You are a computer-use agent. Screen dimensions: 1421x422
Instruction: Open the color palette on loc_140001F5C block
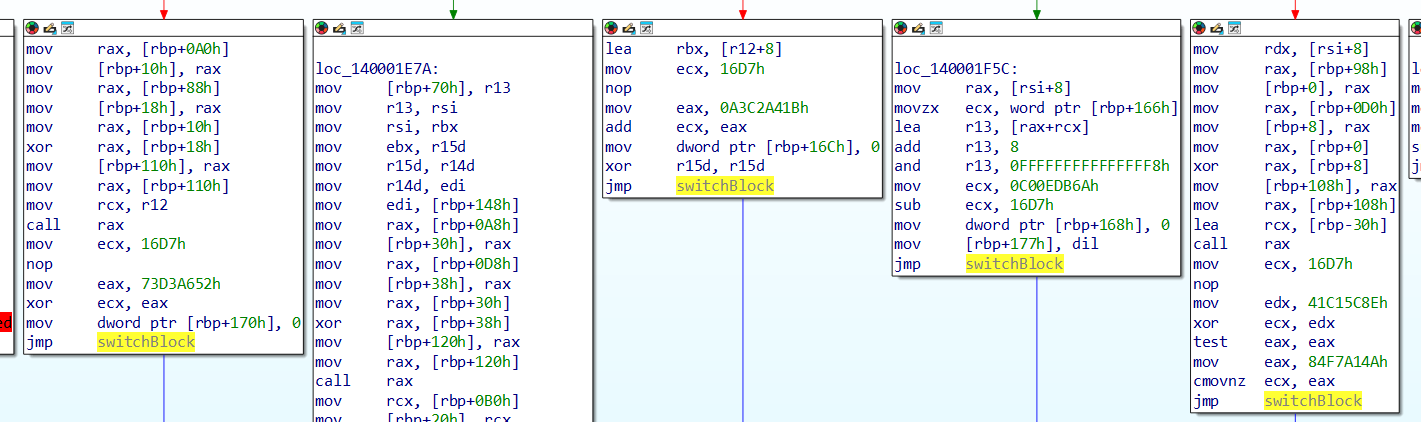(x=901, y=28)
